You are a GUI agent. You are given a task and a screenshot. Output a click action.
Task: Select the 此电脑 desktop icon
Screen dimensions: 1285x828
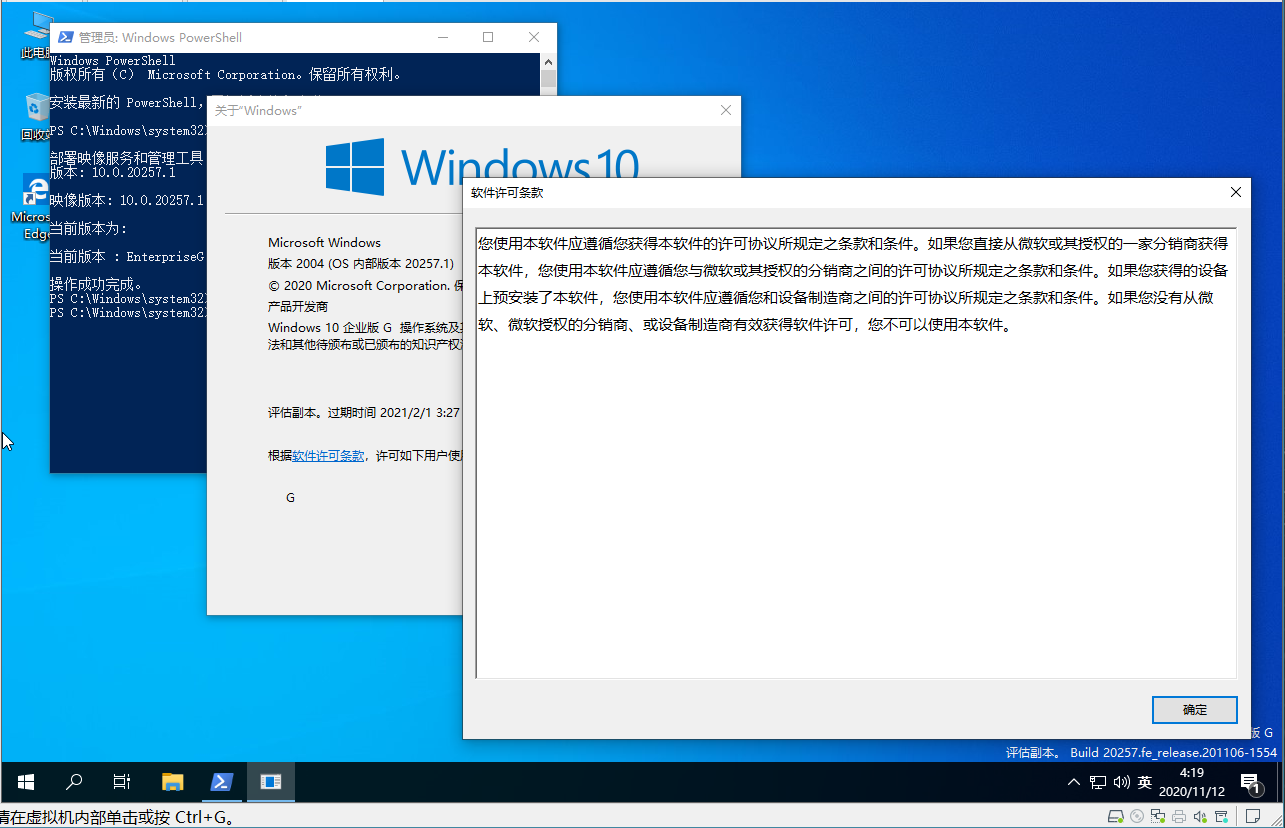click(x=37, y=35)
